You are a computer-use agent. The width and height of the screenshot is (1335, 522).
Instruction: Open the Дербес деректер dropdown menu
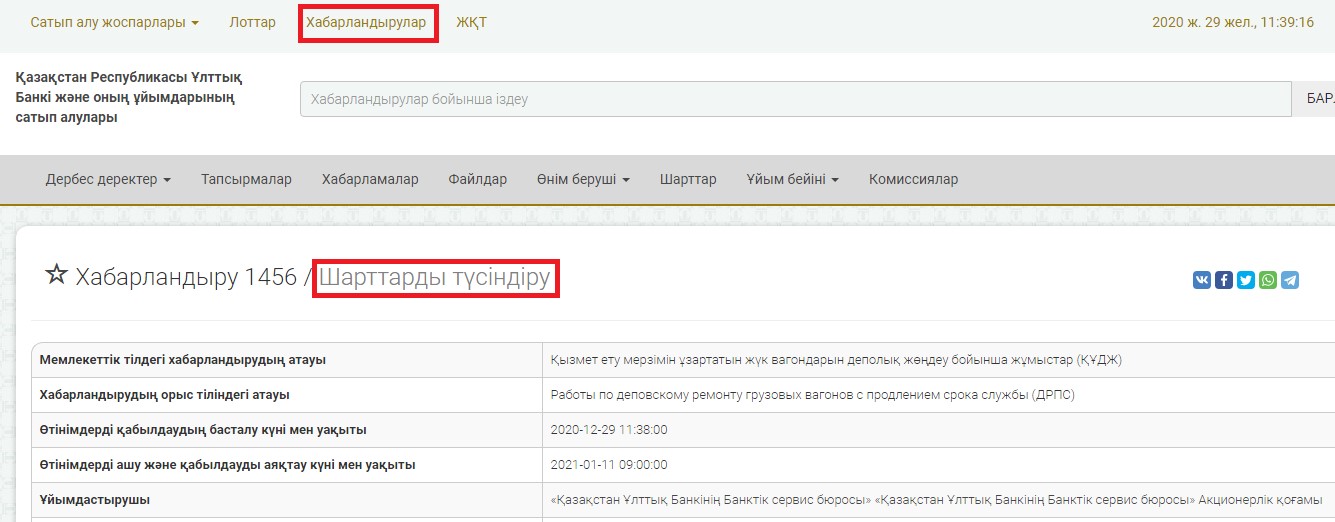(x=108, y=180)
